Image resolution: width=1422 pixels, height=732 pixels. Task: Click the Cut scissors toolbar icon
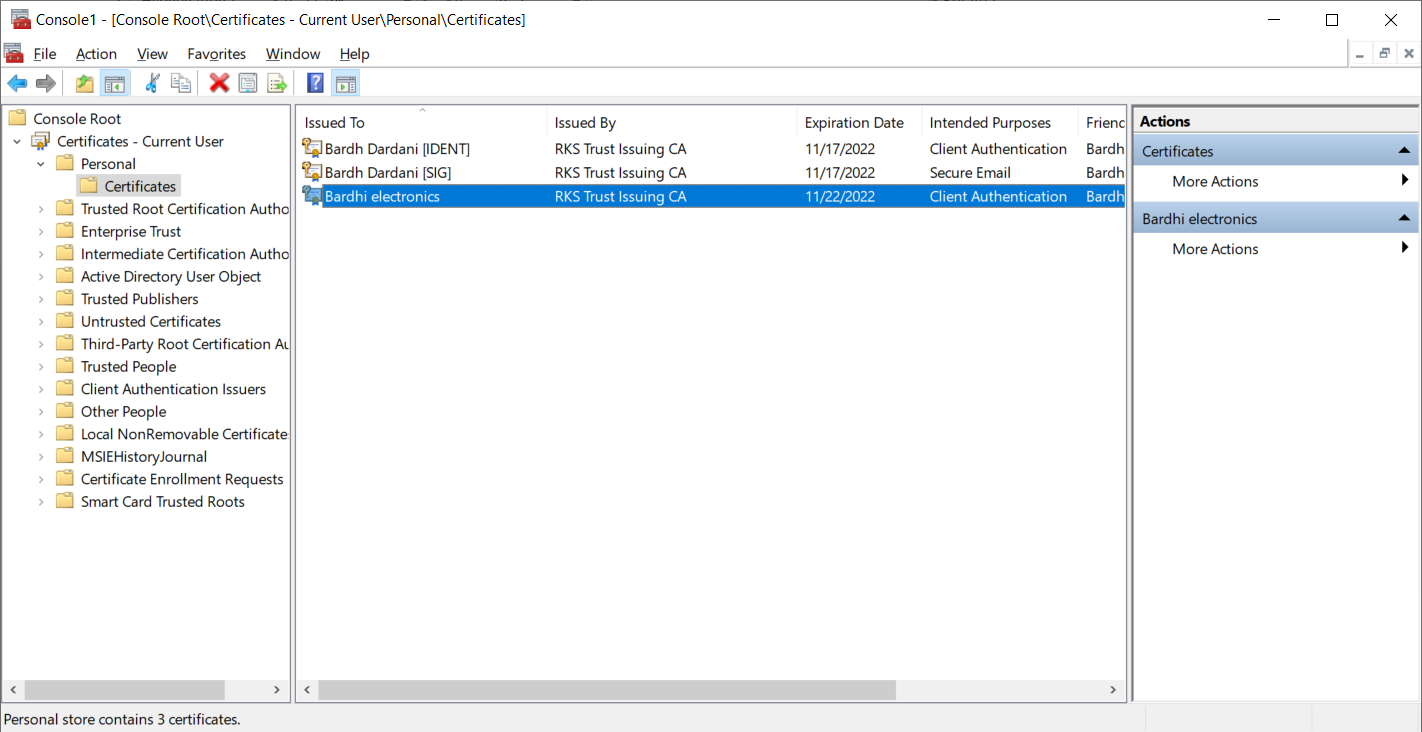(x=152, y=84)
